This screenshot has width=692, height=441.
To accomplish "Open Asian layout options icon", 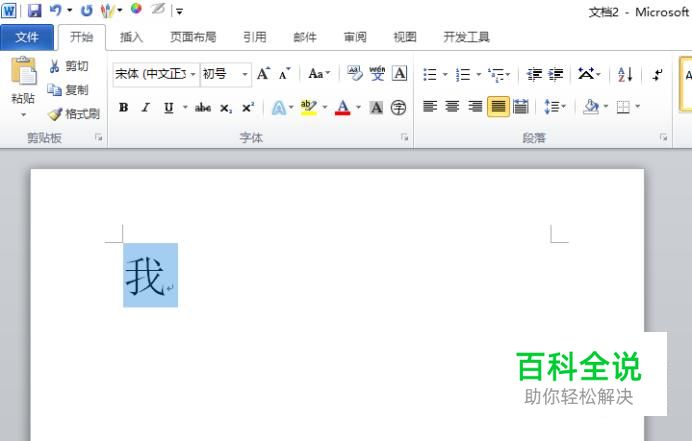I will [587, 74].
